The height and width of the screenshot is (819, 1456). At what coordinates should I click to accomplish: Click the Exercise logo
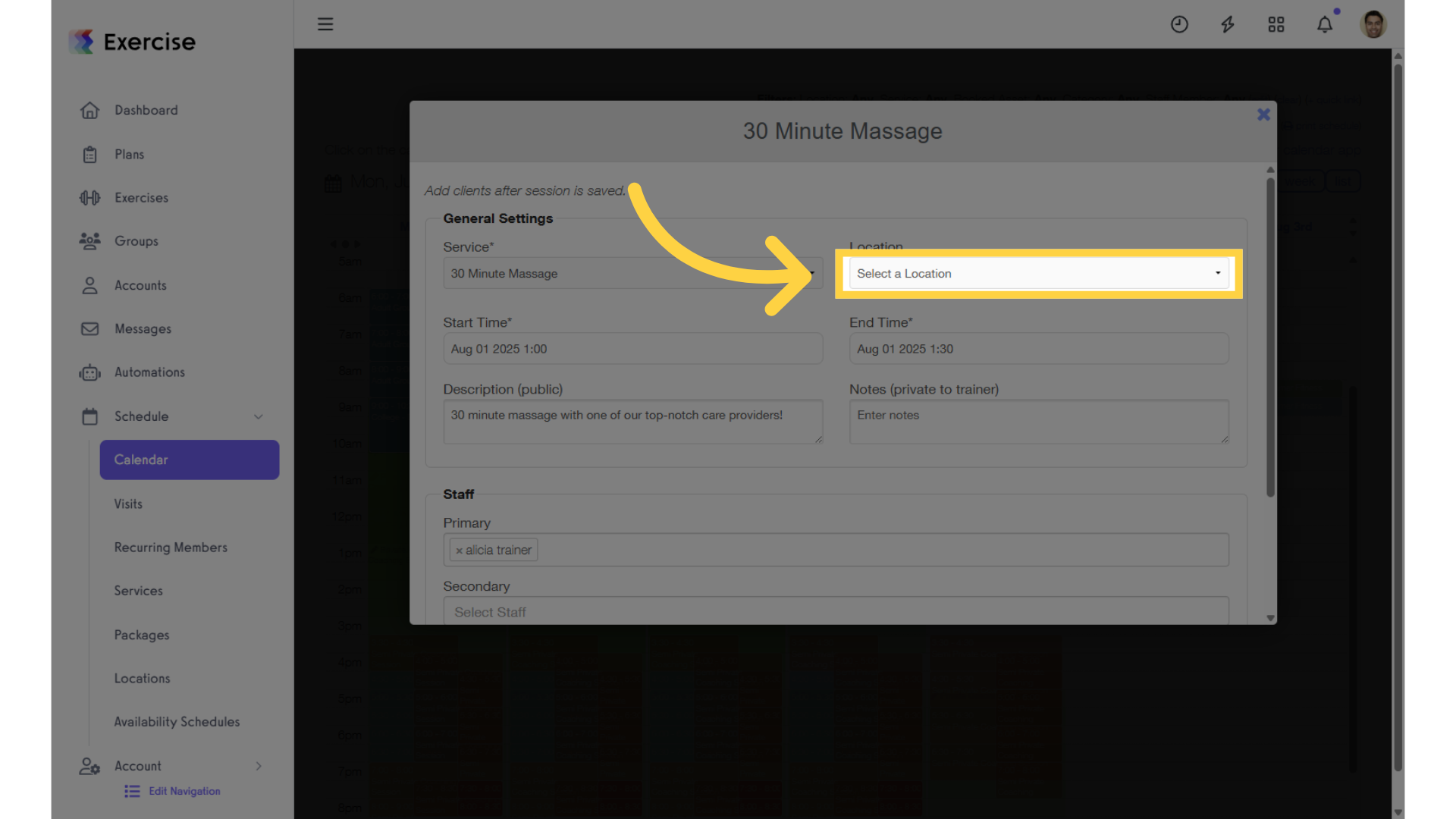tap(132, 42)
